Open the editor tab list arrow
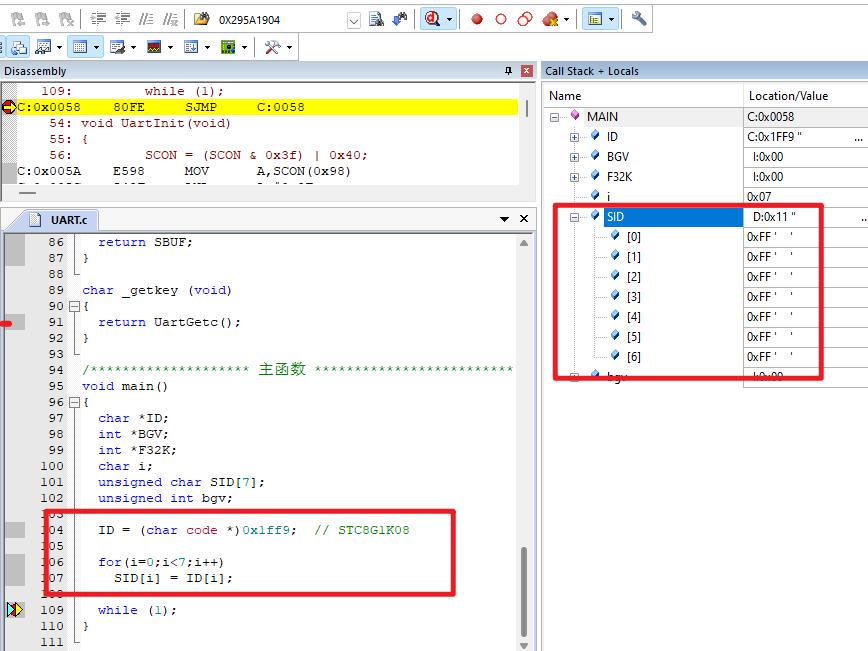This screenshot has height=651, width=868. coord(504,219)
